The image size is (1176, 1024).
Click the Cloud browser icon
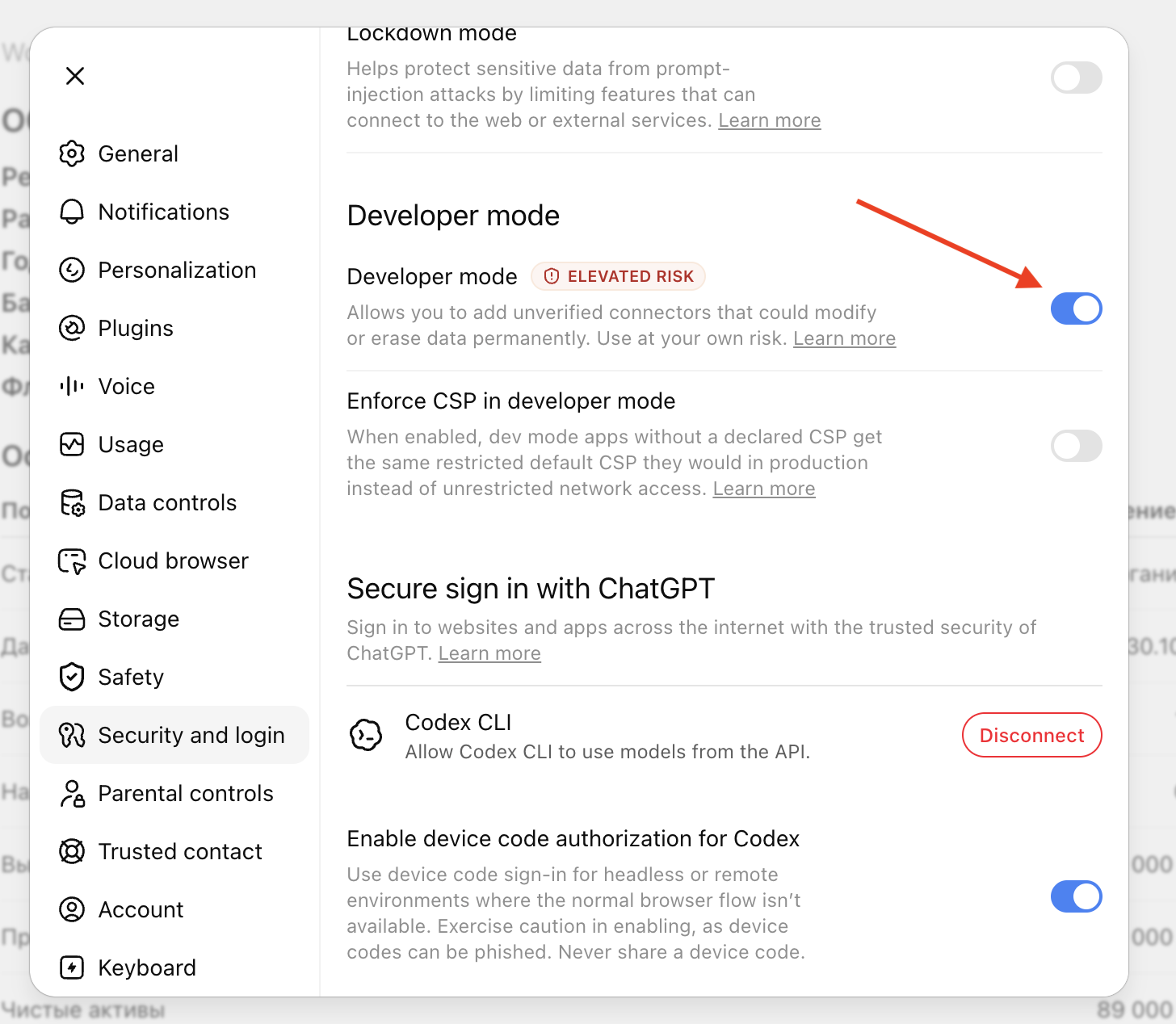[72, 560]
